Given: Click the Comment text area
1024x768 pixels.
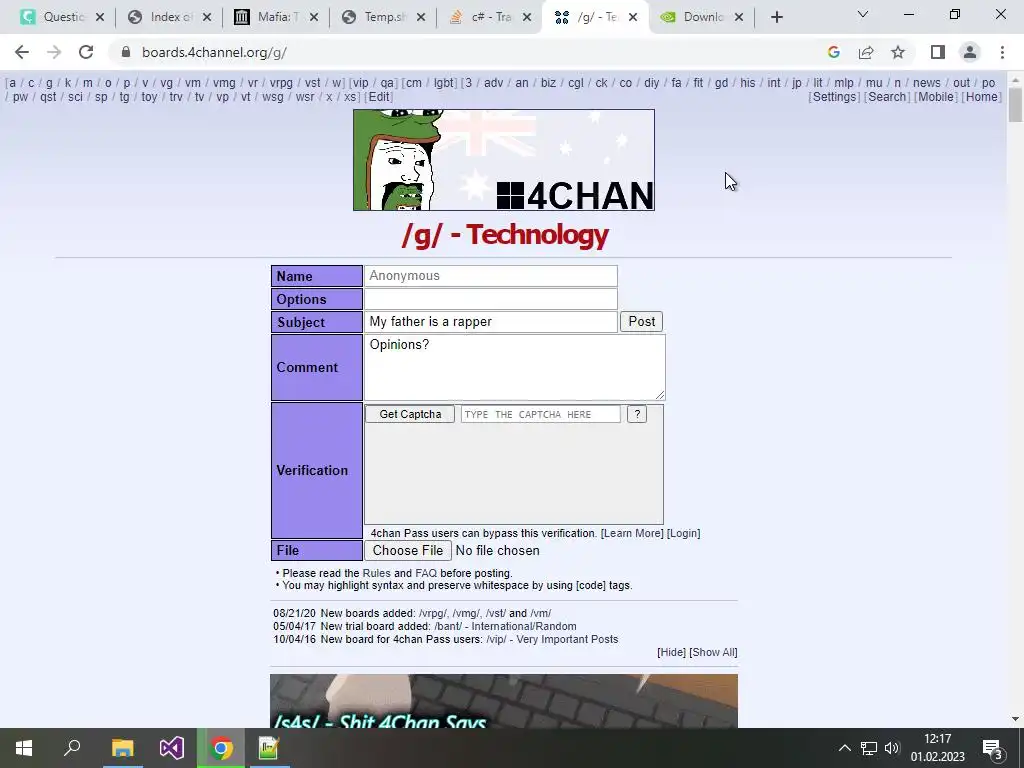Looking at the screenshot, I should tap(515, 367).
